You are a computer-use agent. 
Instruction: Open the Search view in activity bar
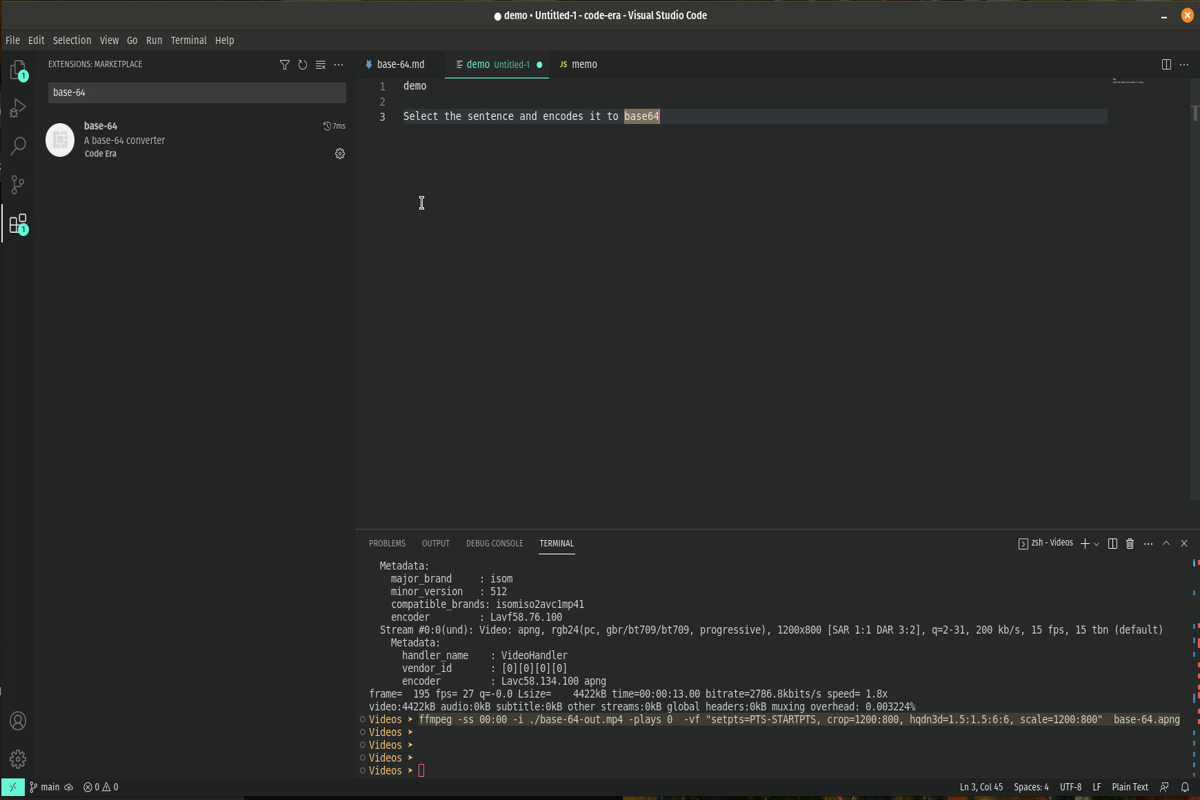coord(18,146)
